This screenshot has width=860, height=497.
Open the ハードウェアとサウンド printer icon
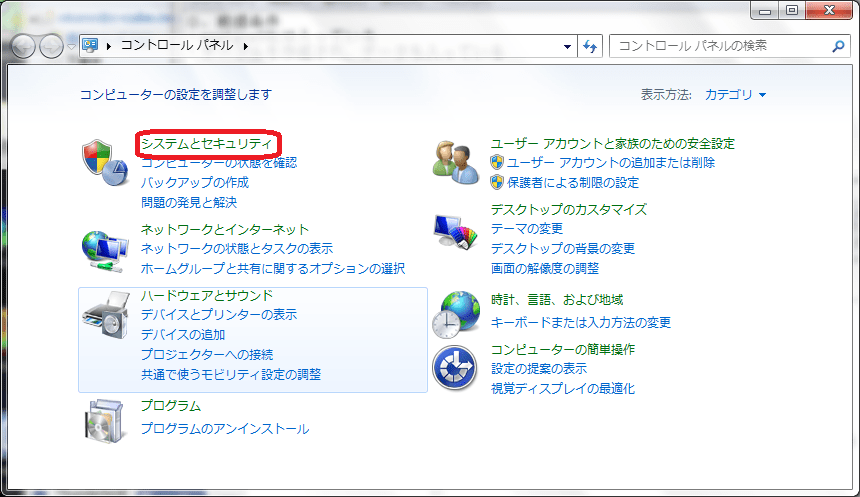click(x=105, y=315)
